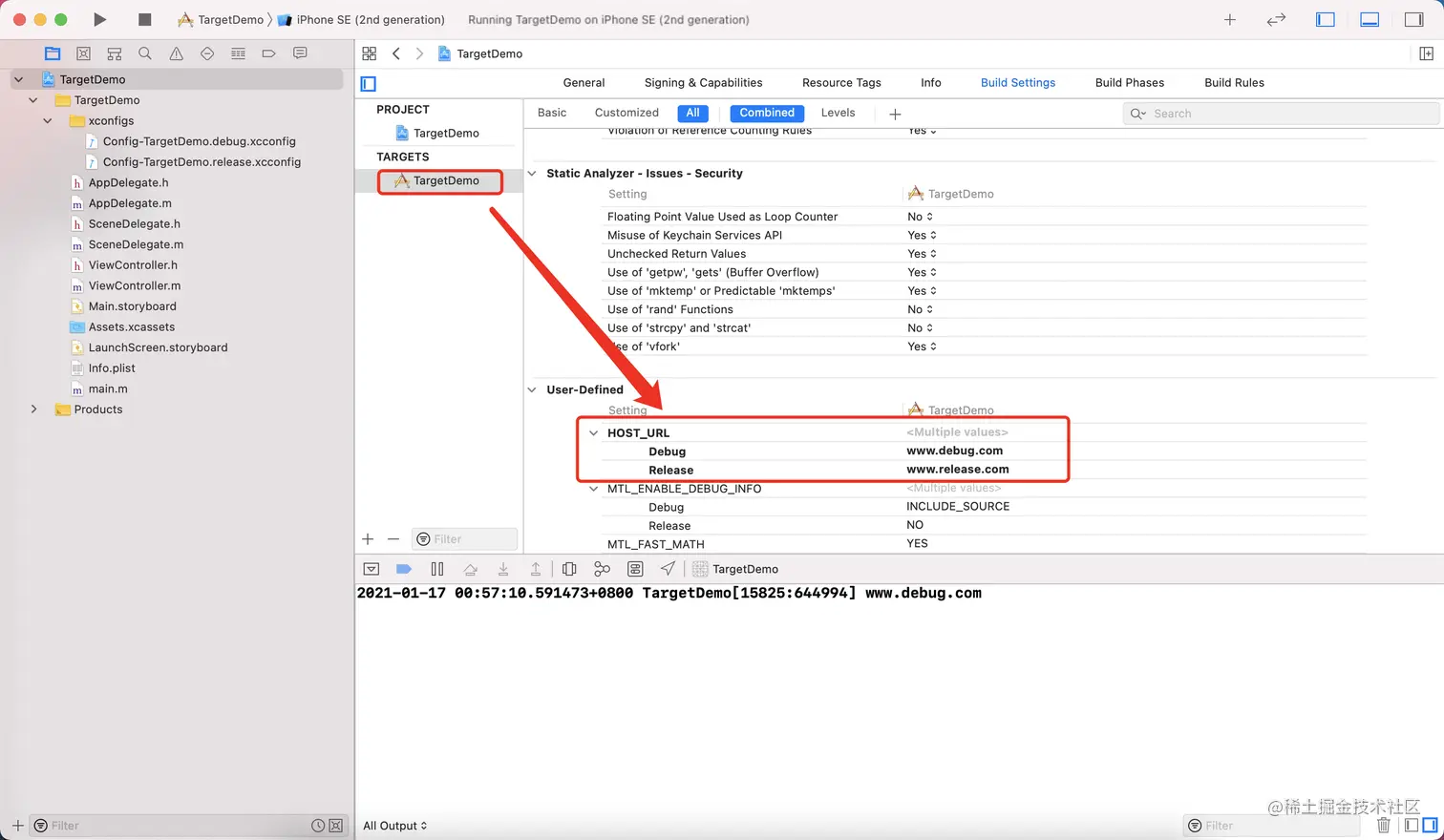
Task: Add a new target with plus button
Action: 368,539
